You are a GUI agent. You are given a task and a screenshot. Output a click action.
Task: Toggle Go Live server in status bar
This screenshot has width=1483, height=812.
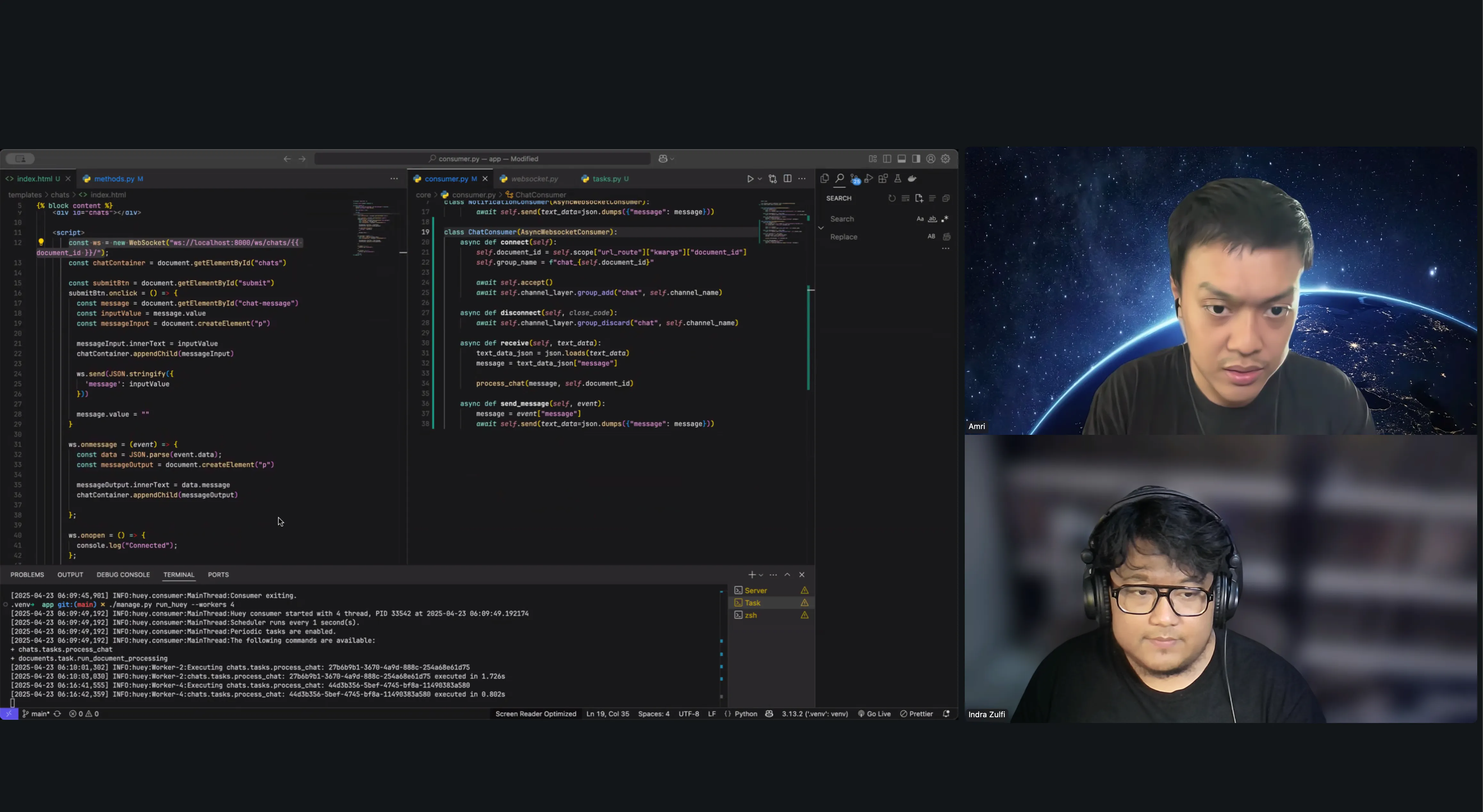[874, 714]
